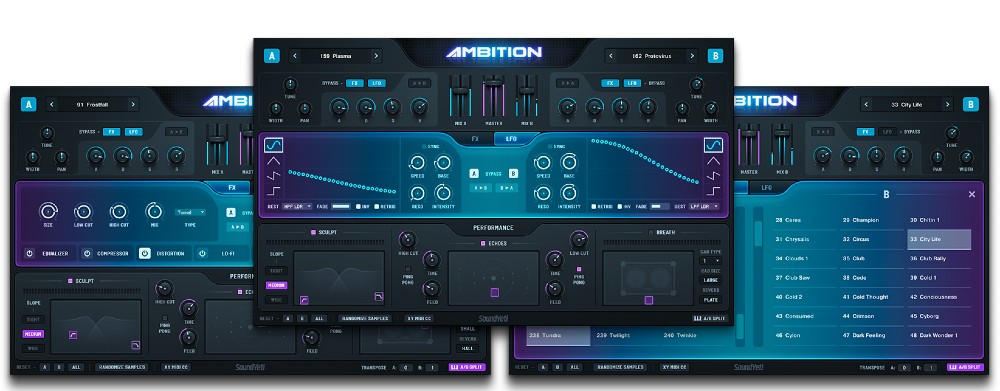Screen dimensions: 1000x391
Task: Enable RETRIG checkbox on right LFO in center window
Action: (593, 207)
